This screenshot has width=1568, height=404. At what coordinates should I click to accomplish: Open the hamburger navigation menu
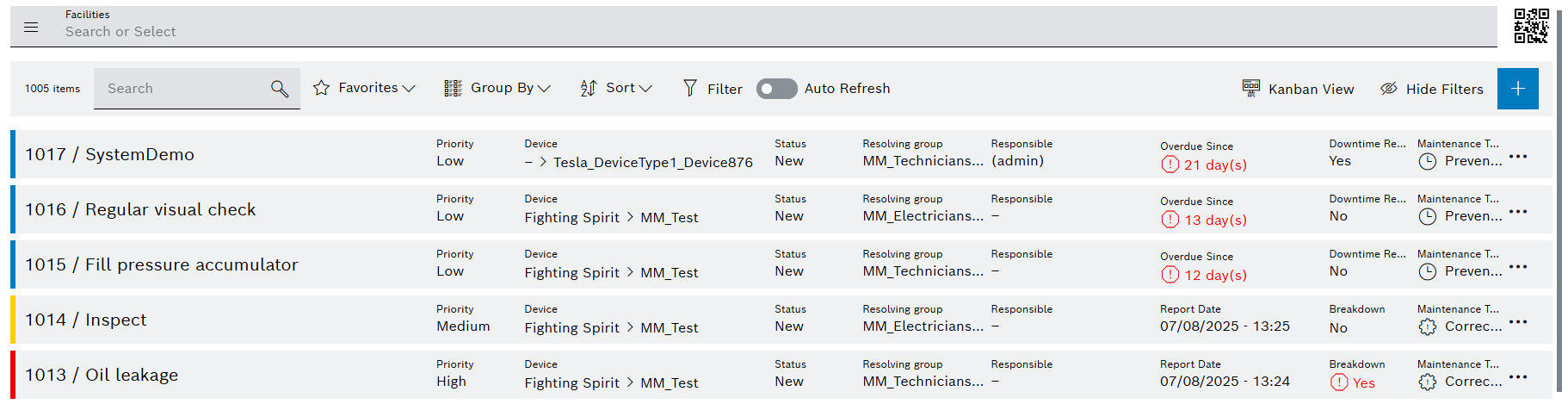click(x=31, y=28)
